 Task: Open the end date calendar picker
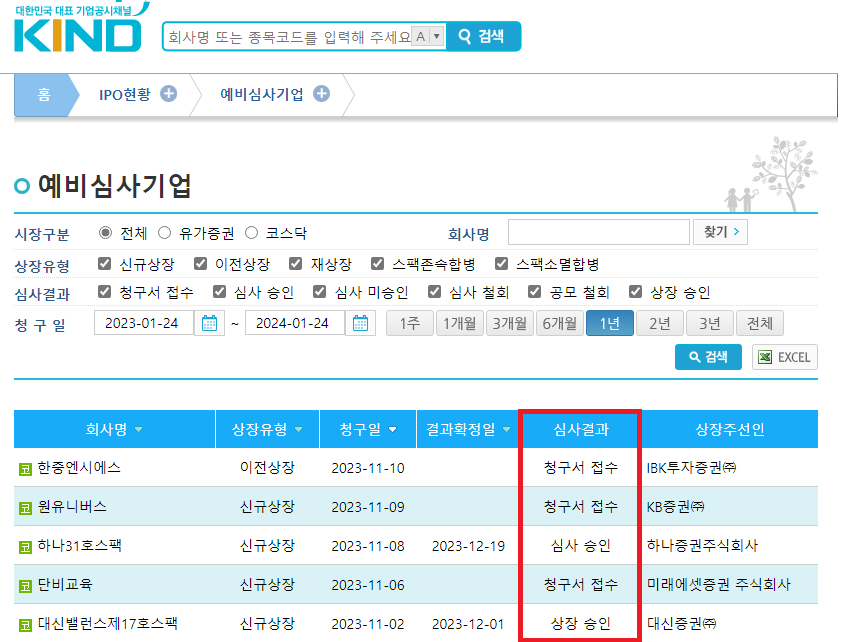coord(361,323)
